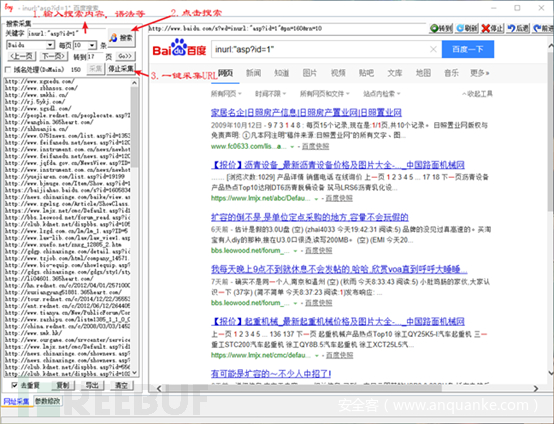Click the 下一页> next page button

pos(53,56)
